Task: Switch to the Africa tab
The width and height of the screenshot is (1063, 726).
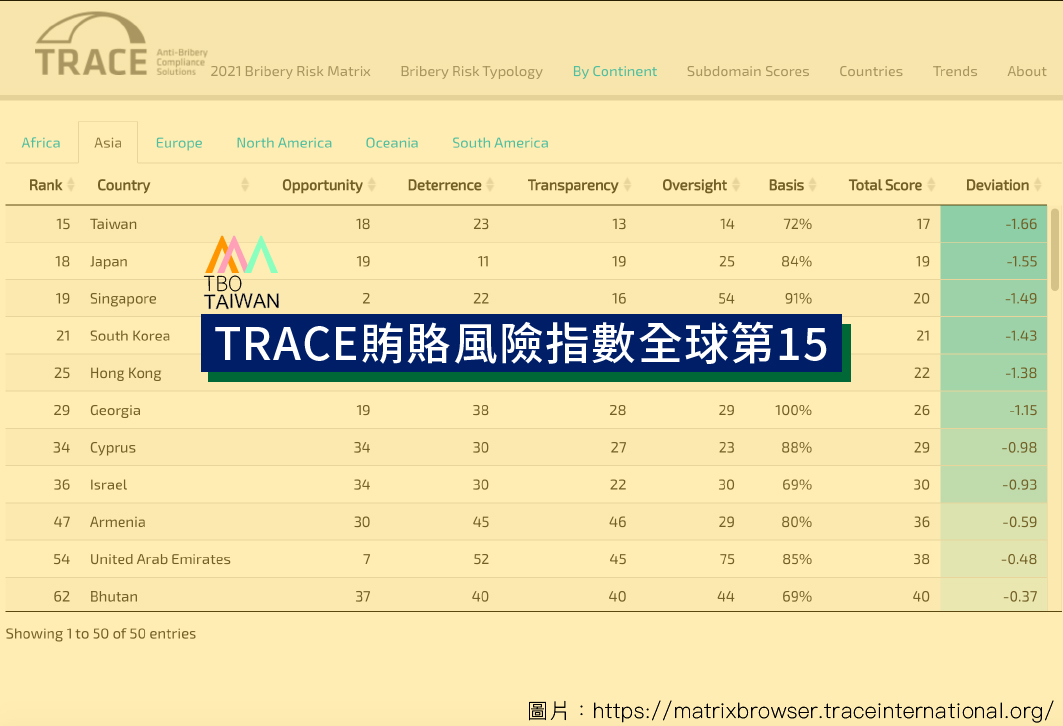Action: [41, 143]
